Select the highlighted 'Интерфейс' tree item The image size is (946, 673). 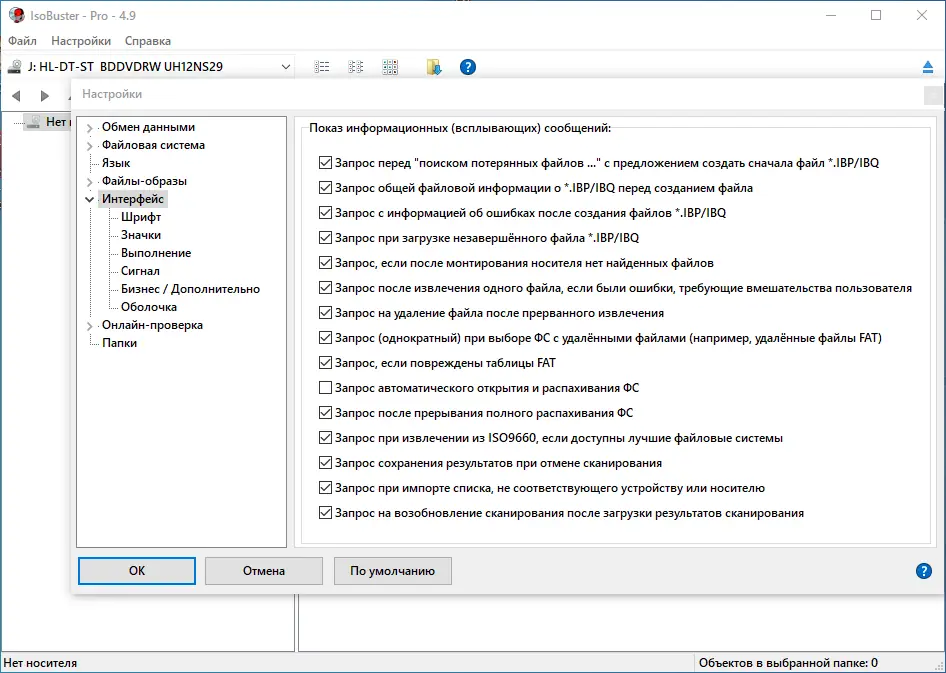point(133,199)
